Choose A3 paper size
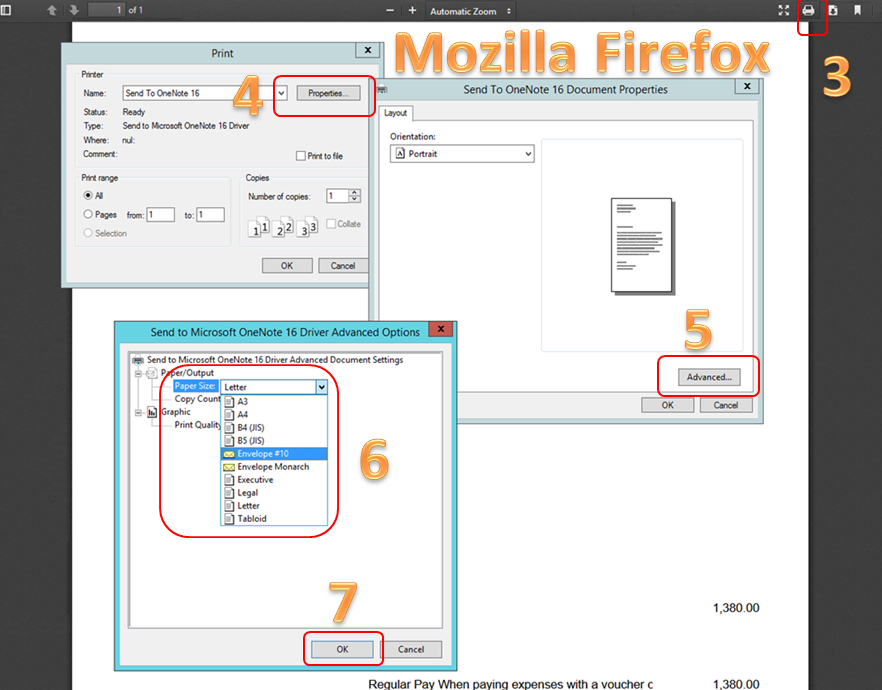The width and height of the screenshot is (882, 690). tap(274, 402)
